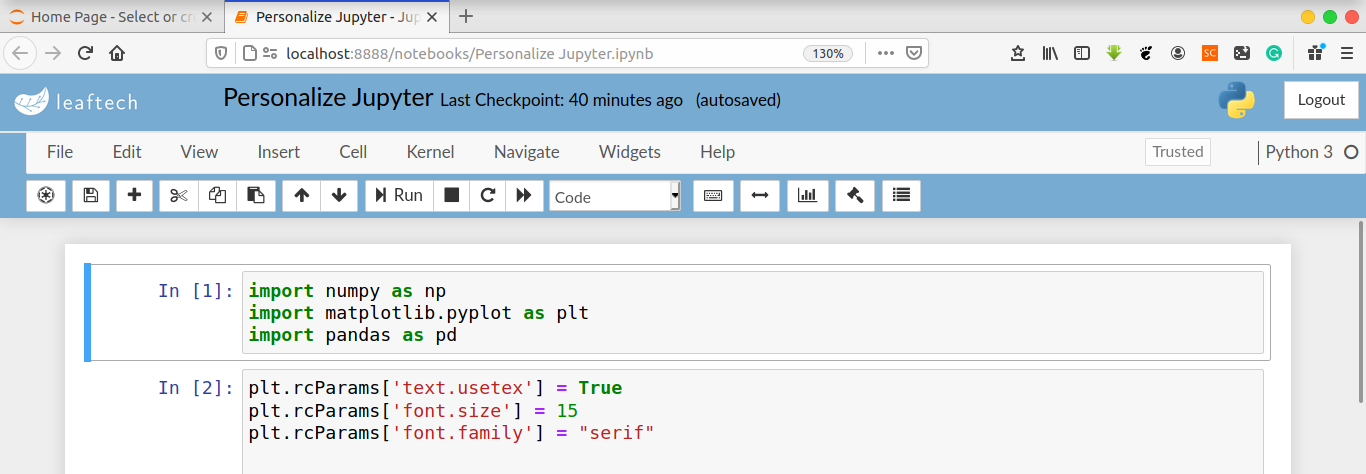Toggle the Trusted notebook indicator
Image resolution: width=1366 pixels, height=474 pixels.
[x=1177, y=152]
